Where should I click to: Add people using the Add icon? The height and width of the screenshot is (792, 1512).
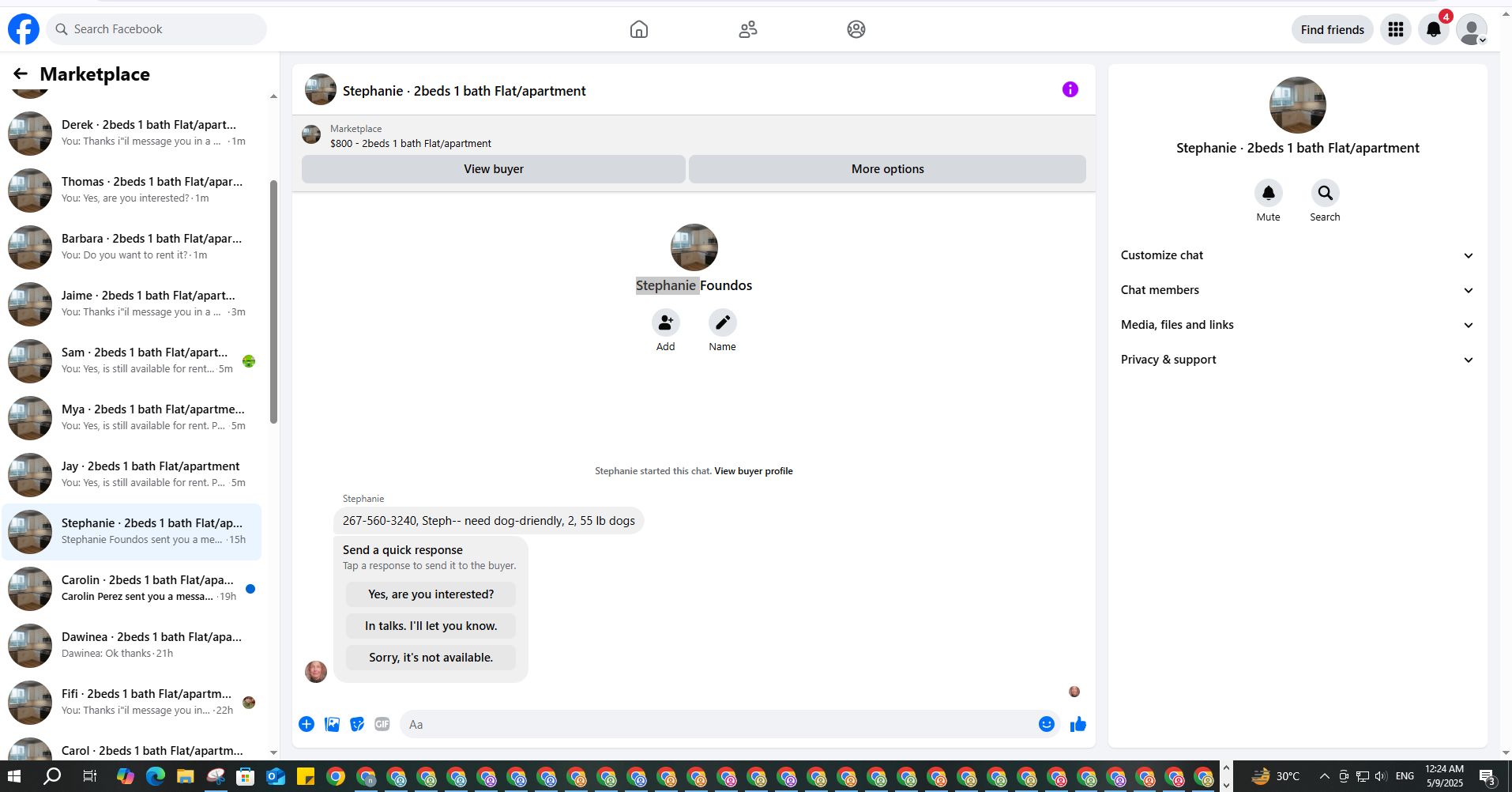coord(666,322)
